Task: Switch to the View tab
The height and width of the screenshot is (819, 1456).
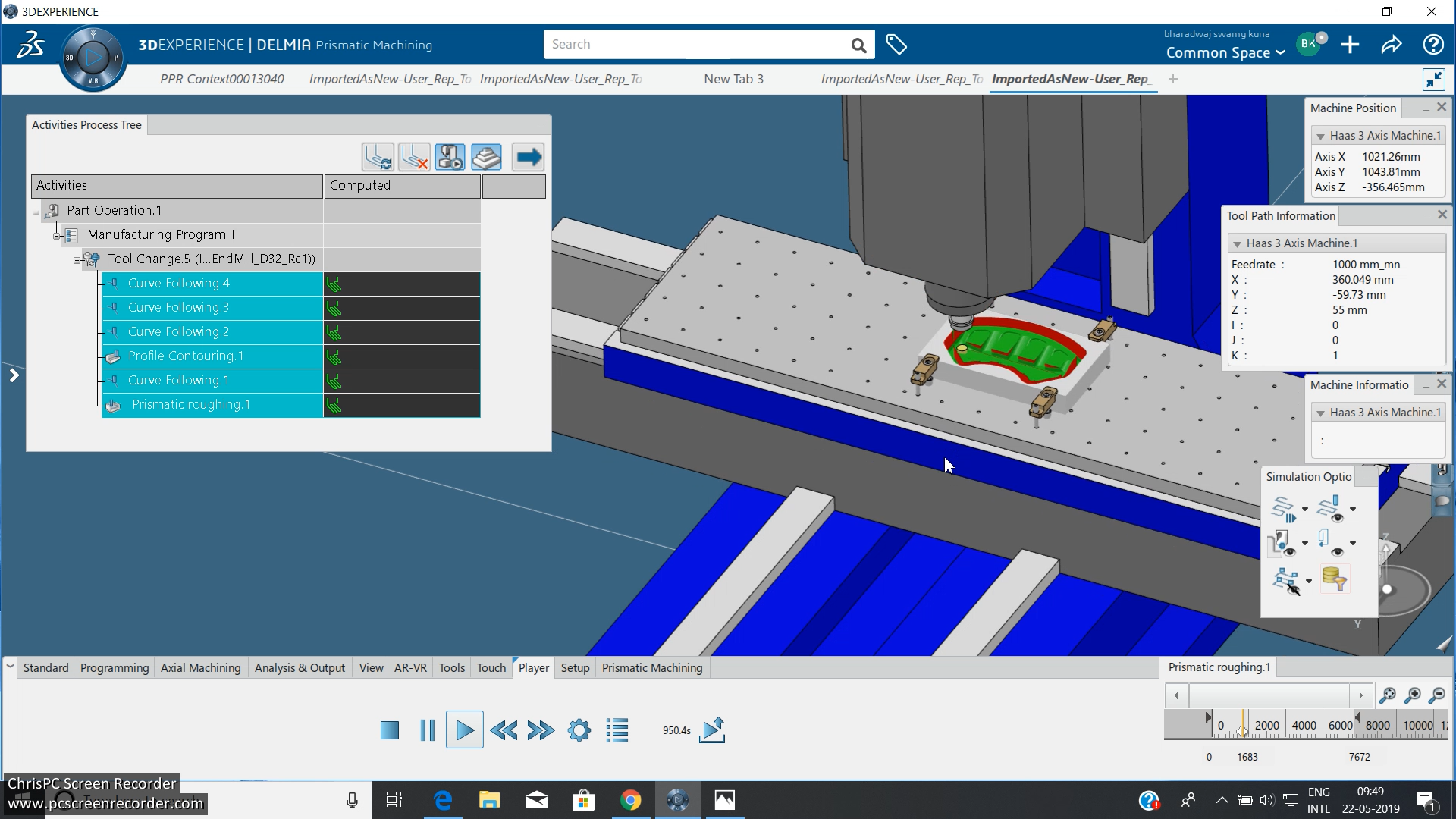Action: [371, 668]
